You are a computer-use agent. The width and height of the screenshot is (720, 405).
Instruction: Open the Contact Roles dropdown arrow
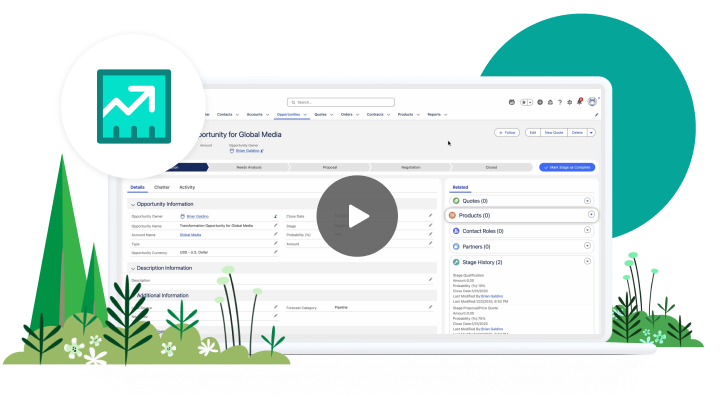[x=586, y=230]
